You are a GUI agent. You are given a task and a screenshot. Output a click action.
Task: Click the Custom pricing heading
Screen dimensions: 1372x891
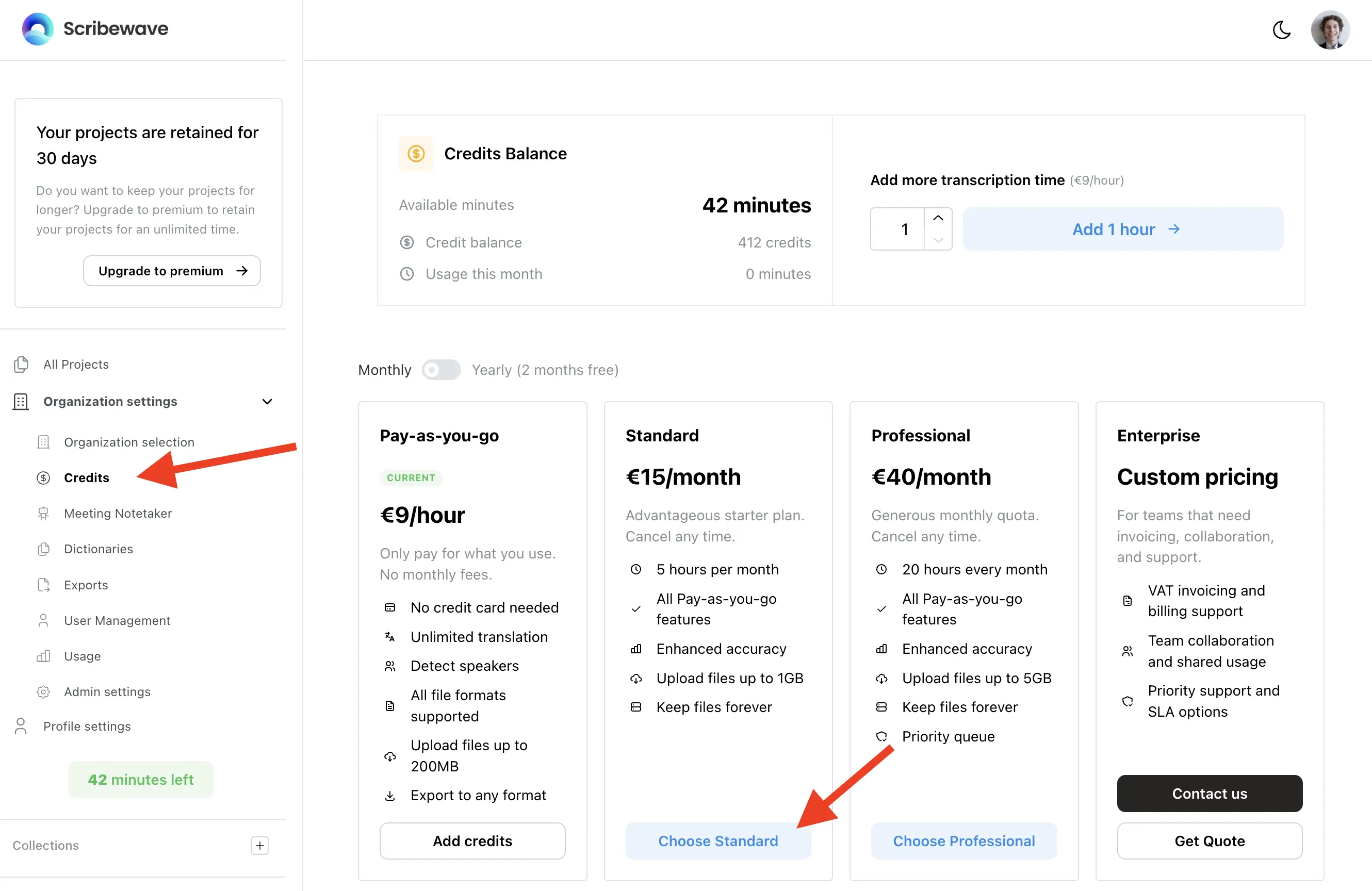pos(1197,476)
